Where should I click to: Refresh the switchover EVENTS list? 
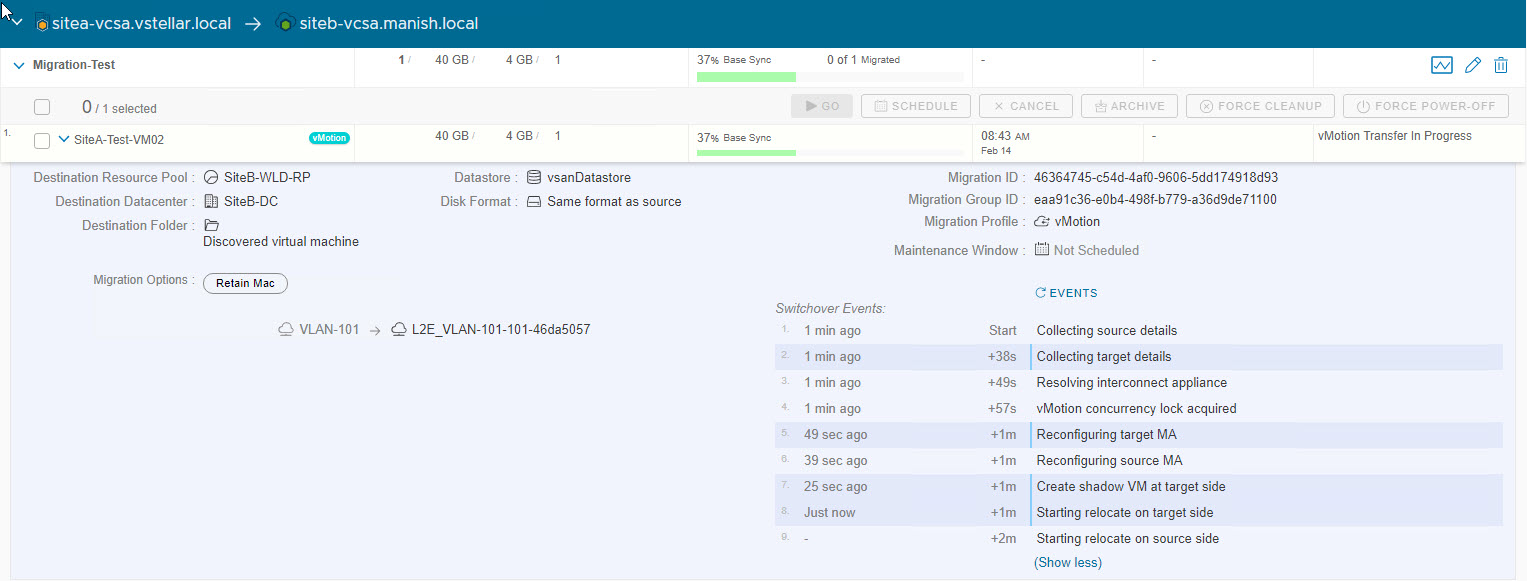pos(1066,293)
